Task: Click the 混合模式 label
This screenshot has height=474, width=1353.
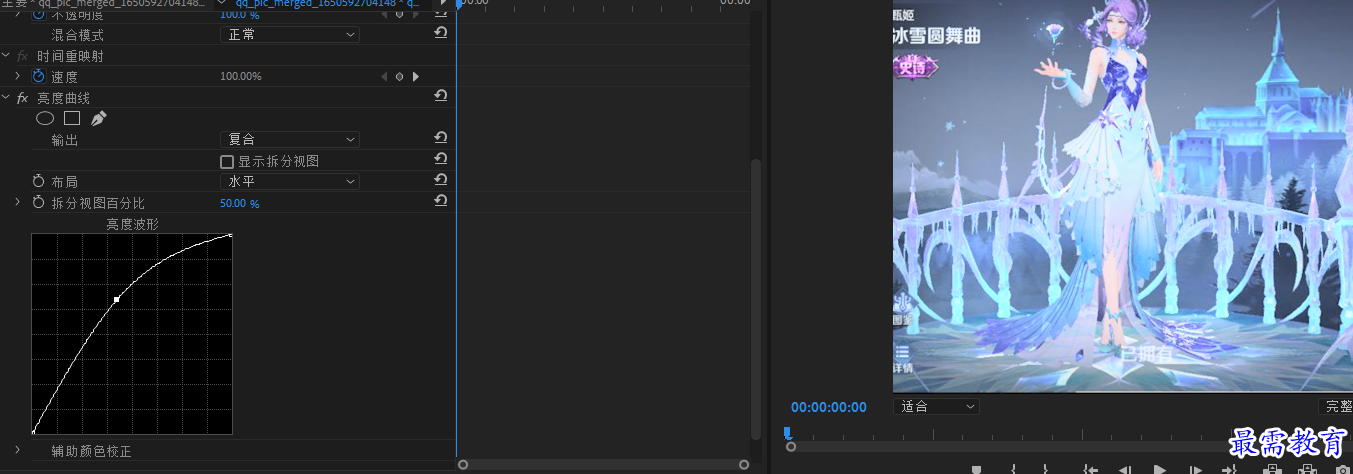Action: pyautogui.click(x=78, y=35)
